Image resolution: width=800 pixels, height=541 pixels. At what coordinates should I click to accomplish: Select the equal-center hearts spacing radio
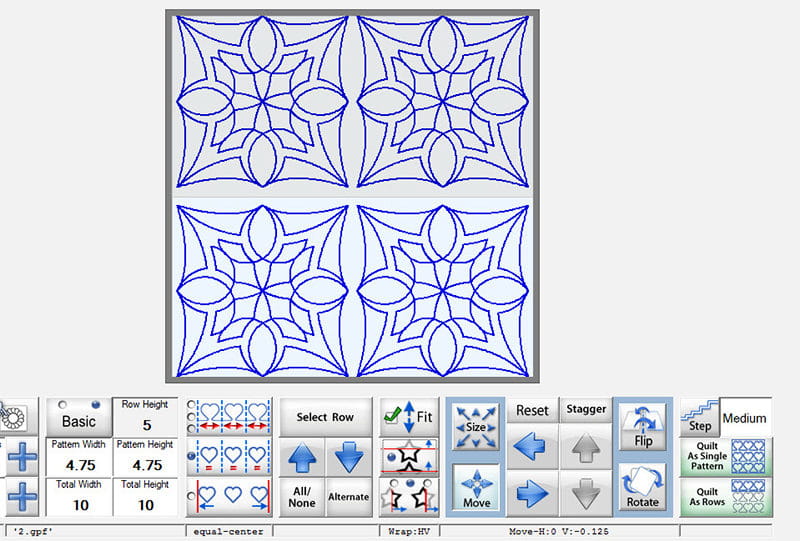point(191,456)
